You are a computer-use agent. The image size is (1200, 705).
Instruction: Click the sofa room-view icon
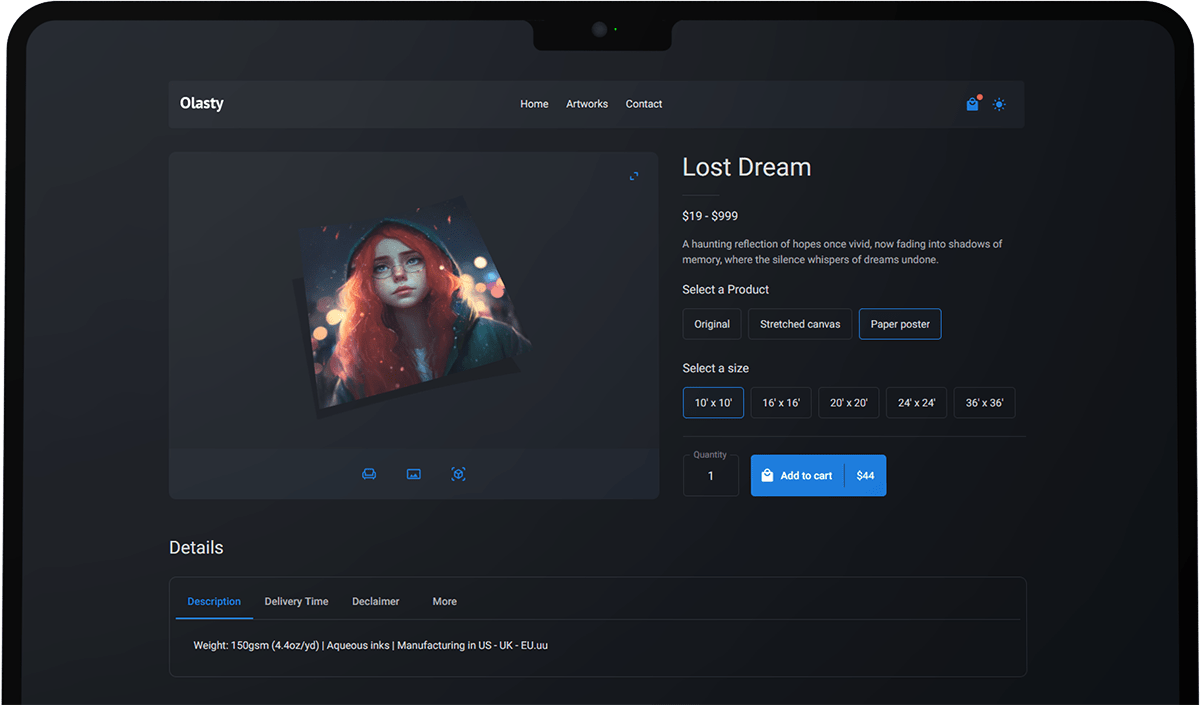[369, 474]
